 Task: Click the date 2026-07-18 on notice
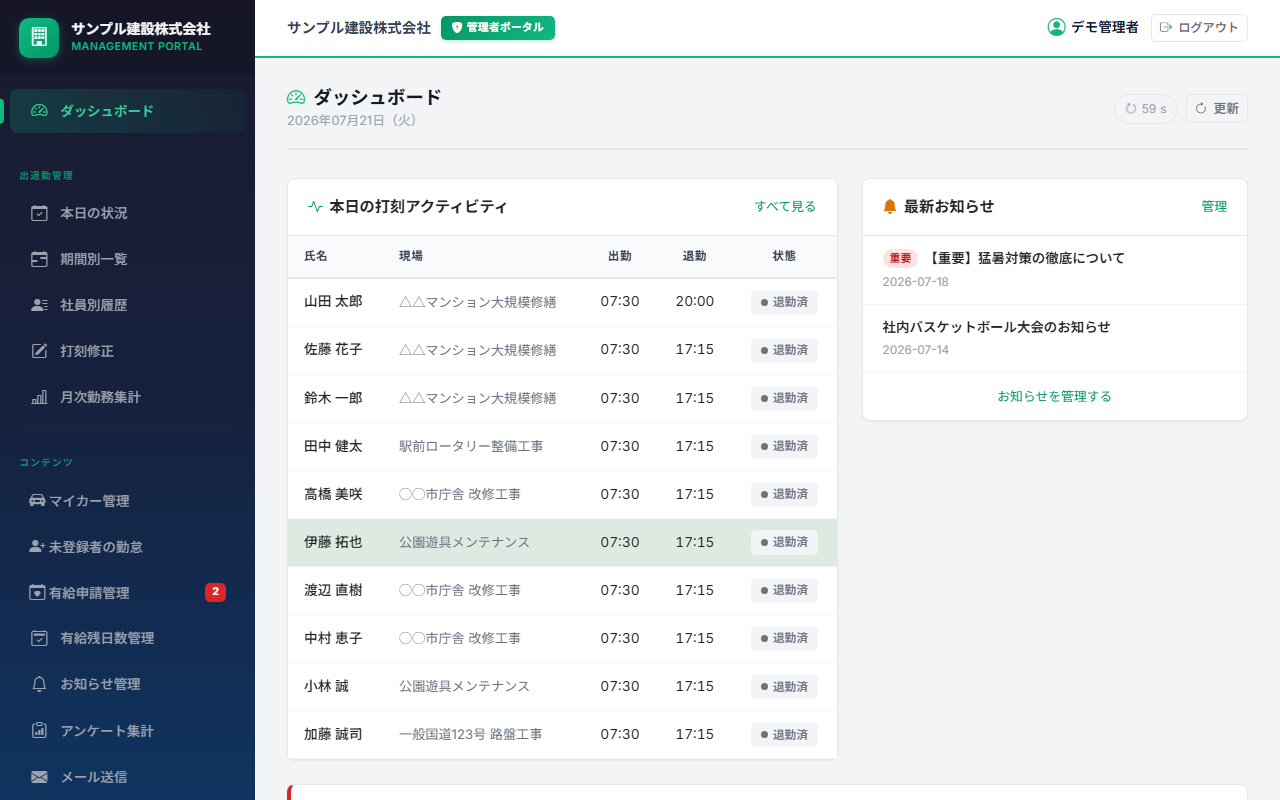[916, 282]
